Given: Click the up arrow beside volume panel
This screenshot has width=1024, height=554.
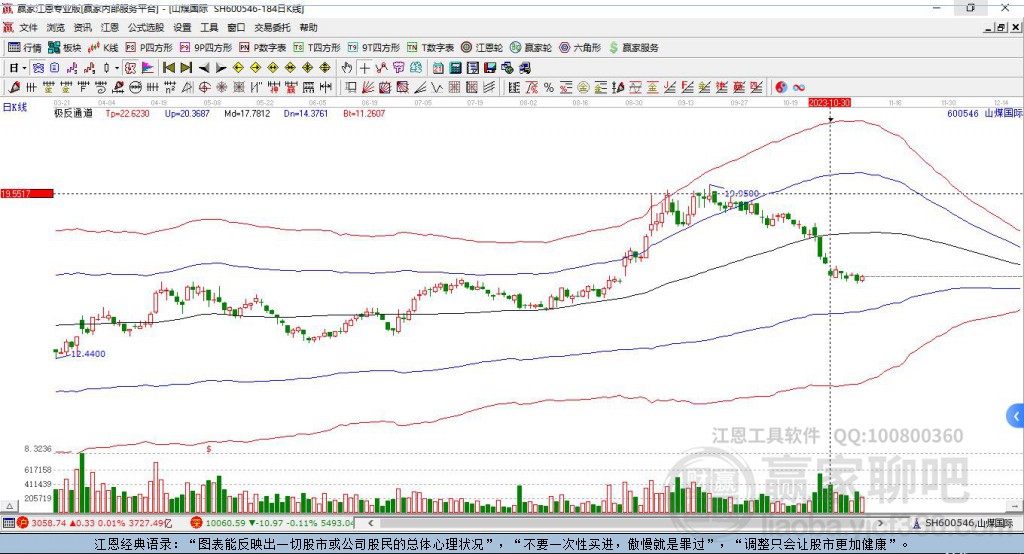Looking at the screenshot, I should click(9, 506).
